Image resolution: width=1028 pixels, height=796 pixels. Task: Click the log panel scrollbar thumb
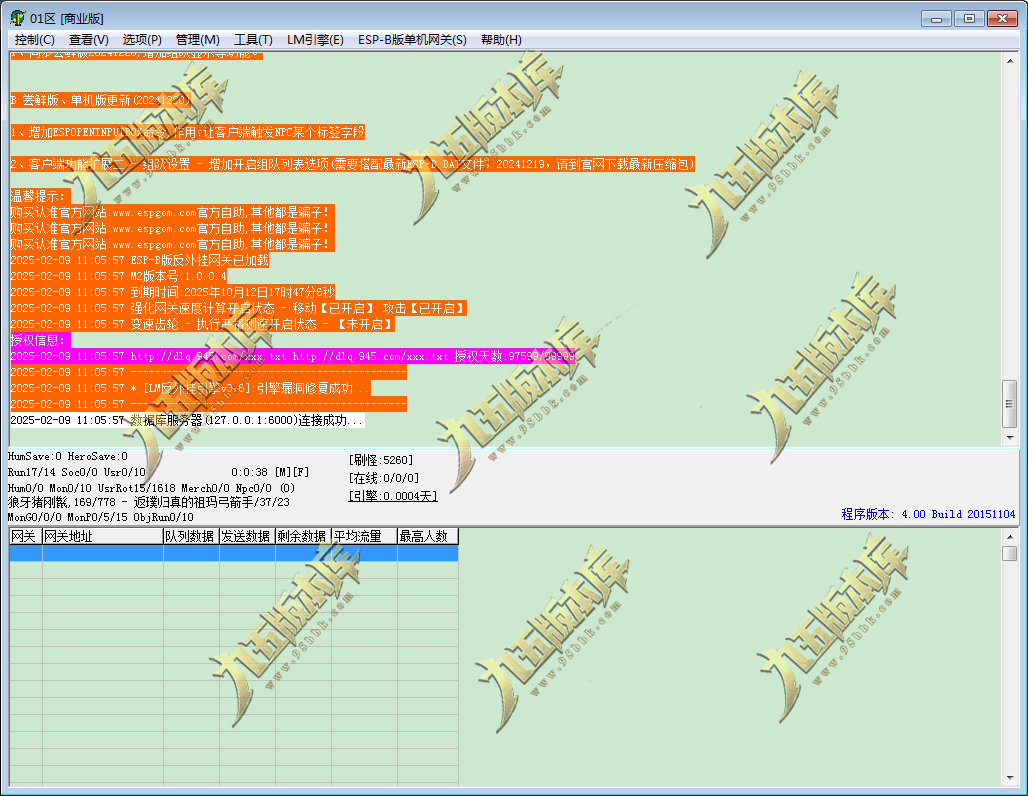coord(1010,403)
